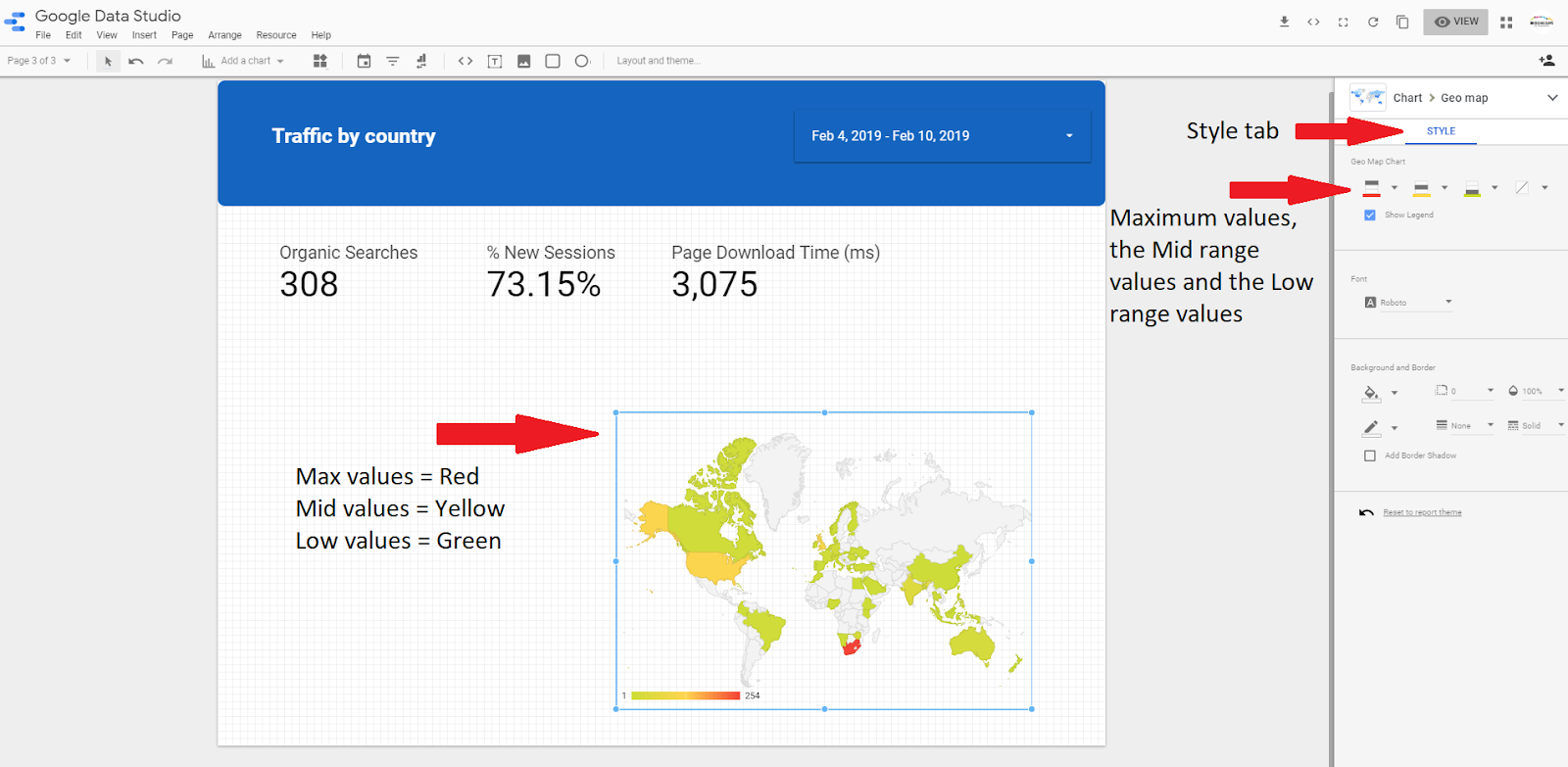Screen dimensions: 1568x767
Task: Select the Traffic by country title
Action: tap(354, 136)
